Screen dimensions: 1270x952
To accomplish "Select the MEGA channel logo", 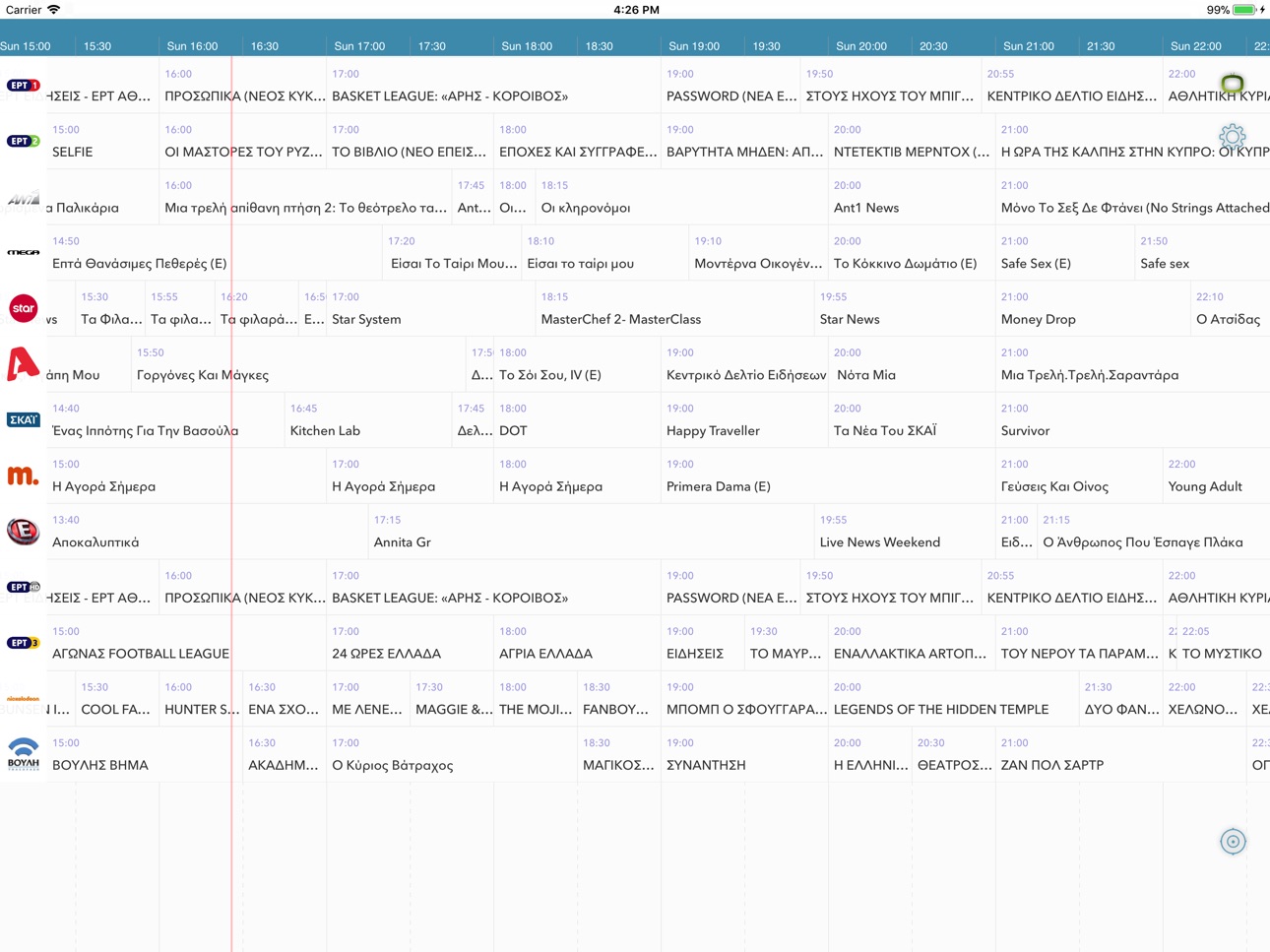I will (23, 253).
